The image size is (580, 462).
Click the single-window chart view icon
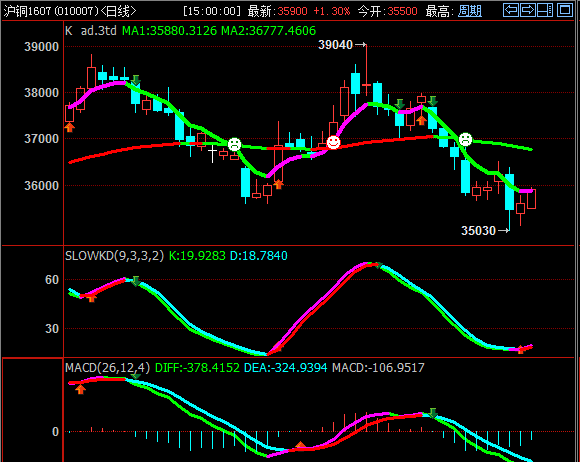point(565,10)
